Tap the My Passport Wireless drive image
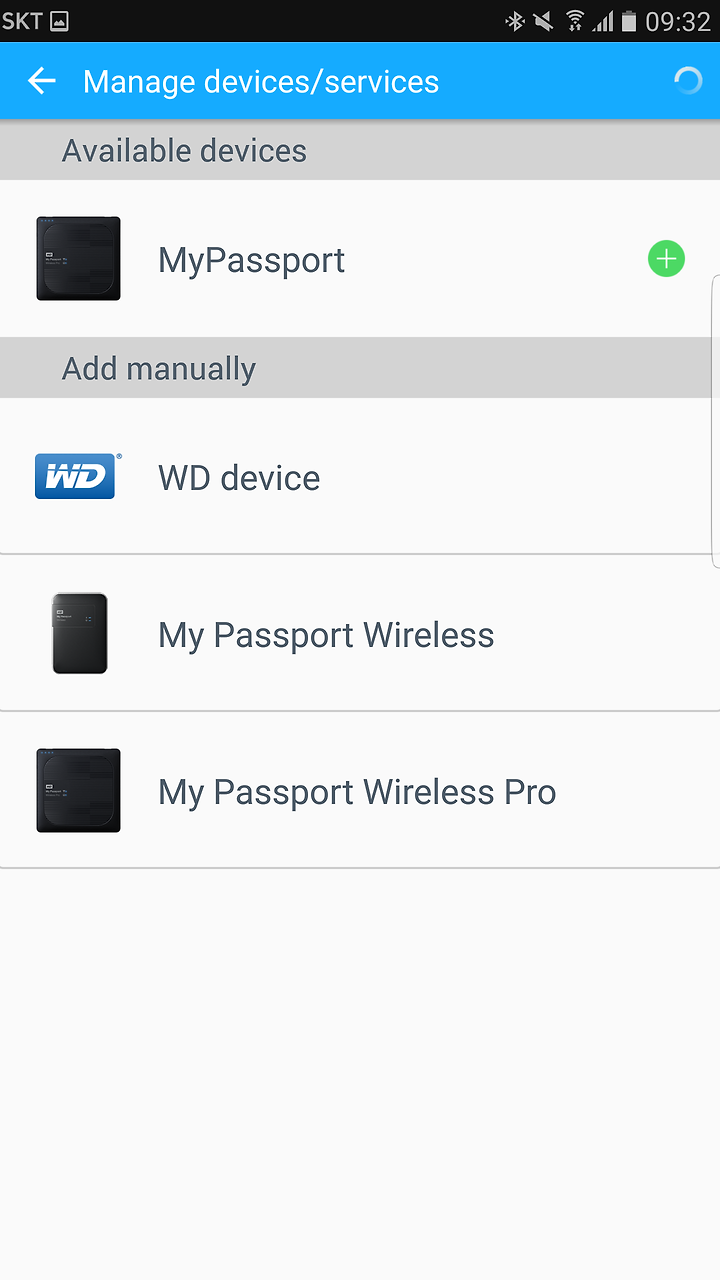The width and height of the screenshot is (720, 1280). (79, 634)
